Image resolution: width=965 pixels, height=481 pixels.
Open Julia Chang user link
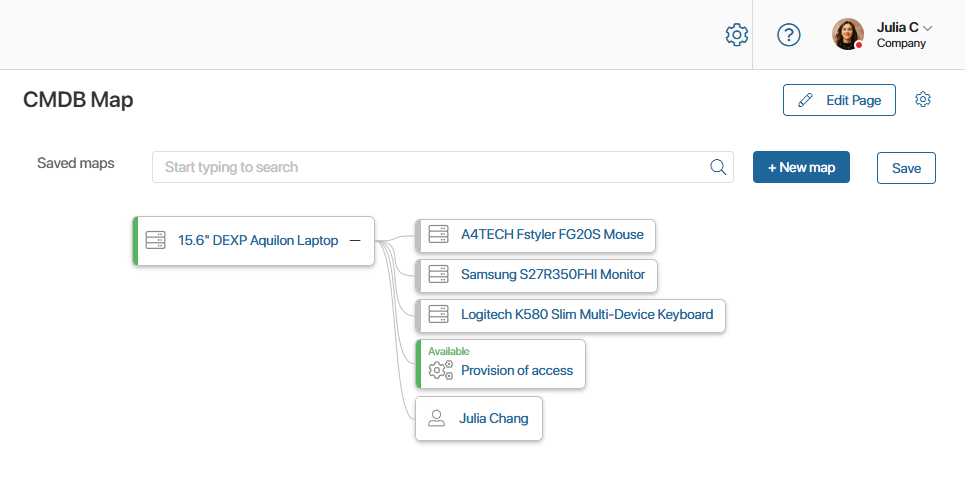[494, 418]
